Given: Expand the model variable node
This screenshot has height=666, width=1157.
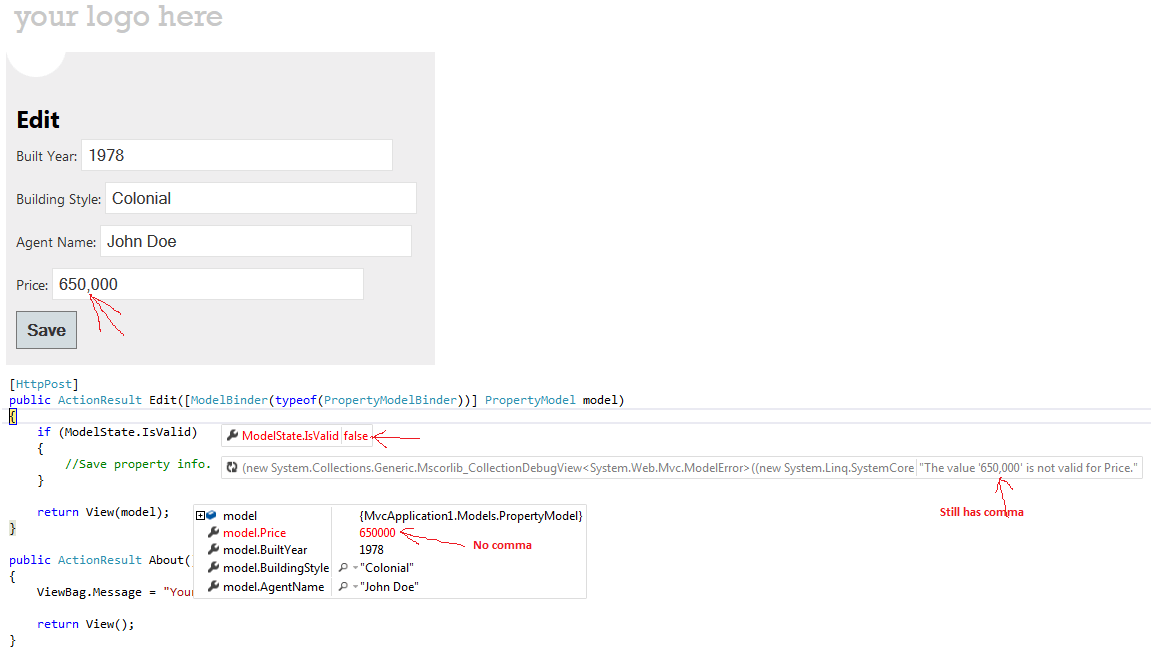Looking at the screenshot, I should (x=200, y=515).
